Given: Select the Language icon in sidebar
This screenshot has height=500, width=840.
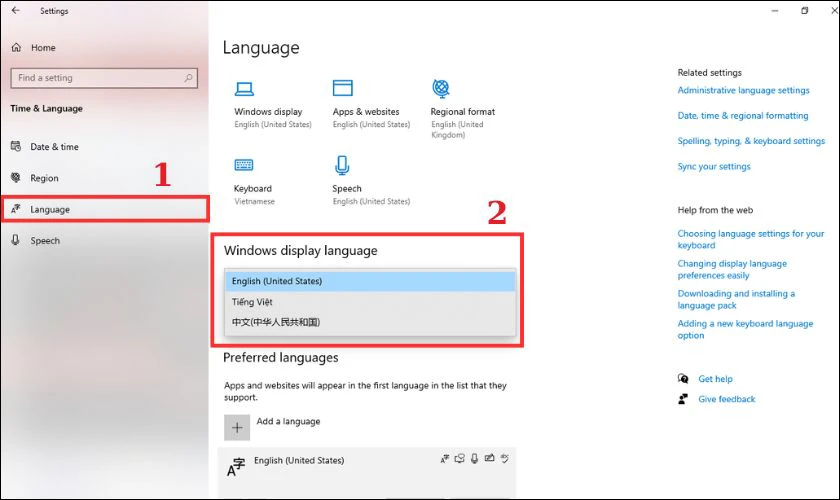Looking at the screenshot, I should [x=16, y=209].
